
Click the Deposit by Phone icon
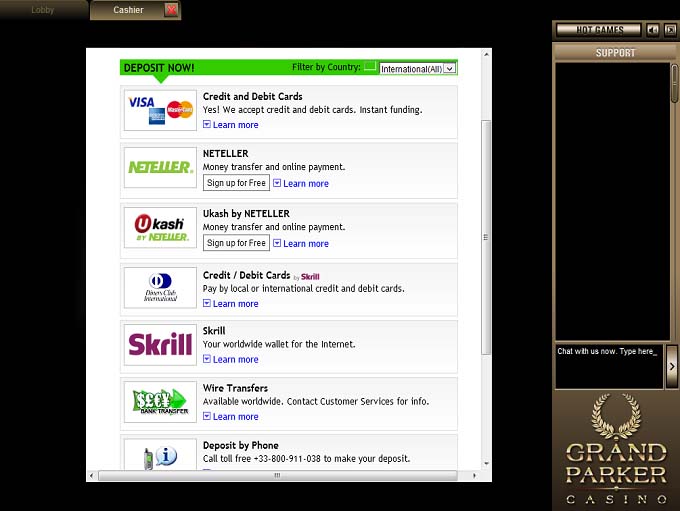click(160, 455)
